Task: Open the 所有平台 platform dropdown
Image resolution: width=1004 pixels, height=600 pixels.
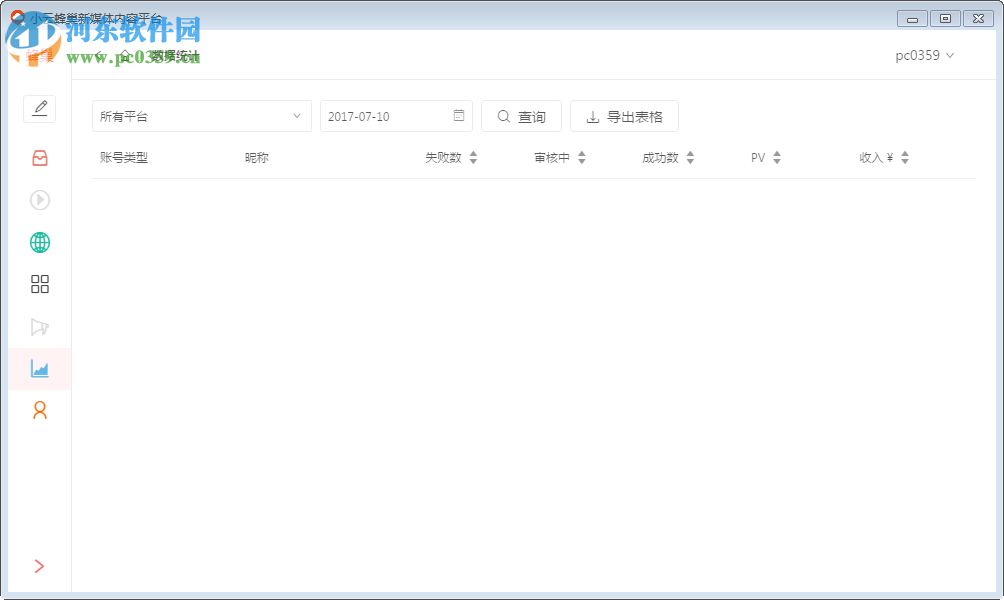Action: (200, 115)
